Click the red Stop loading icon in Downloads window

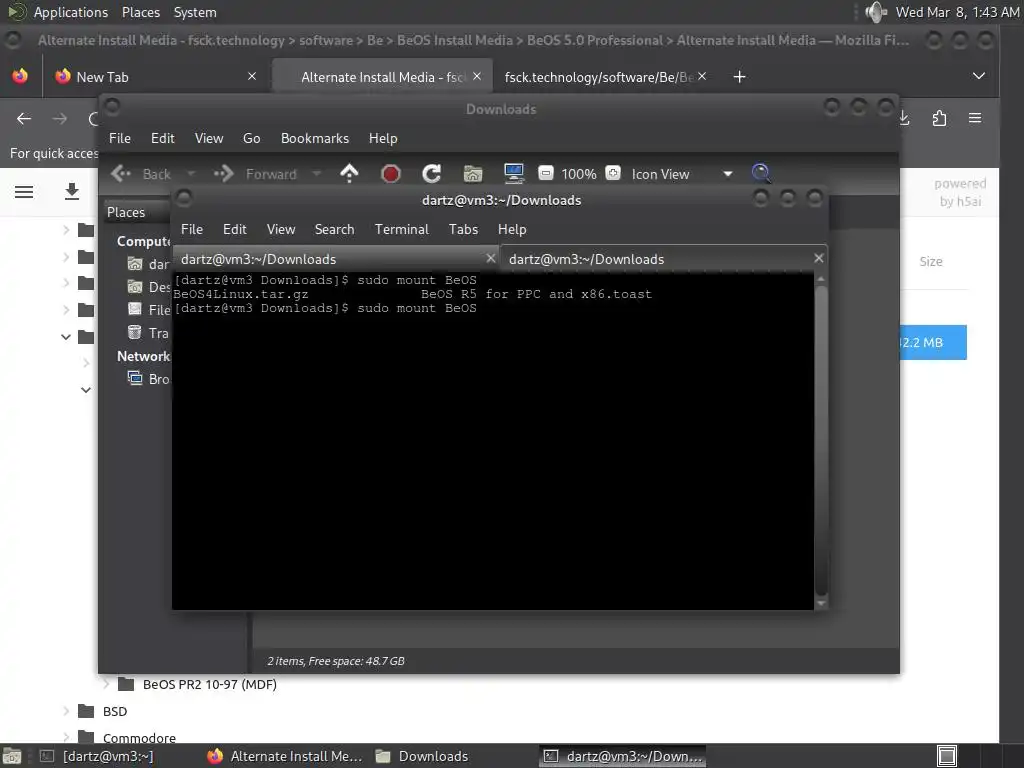pos(391,174)
